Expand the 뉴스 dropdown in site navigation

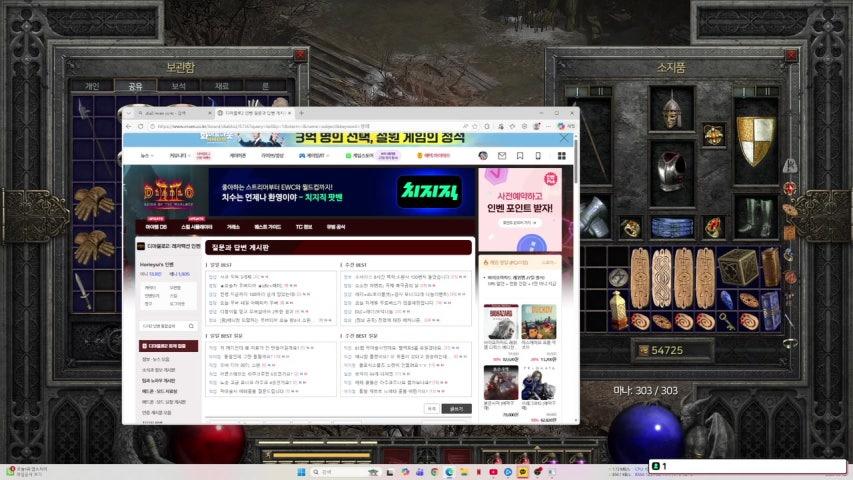(148, 156)
